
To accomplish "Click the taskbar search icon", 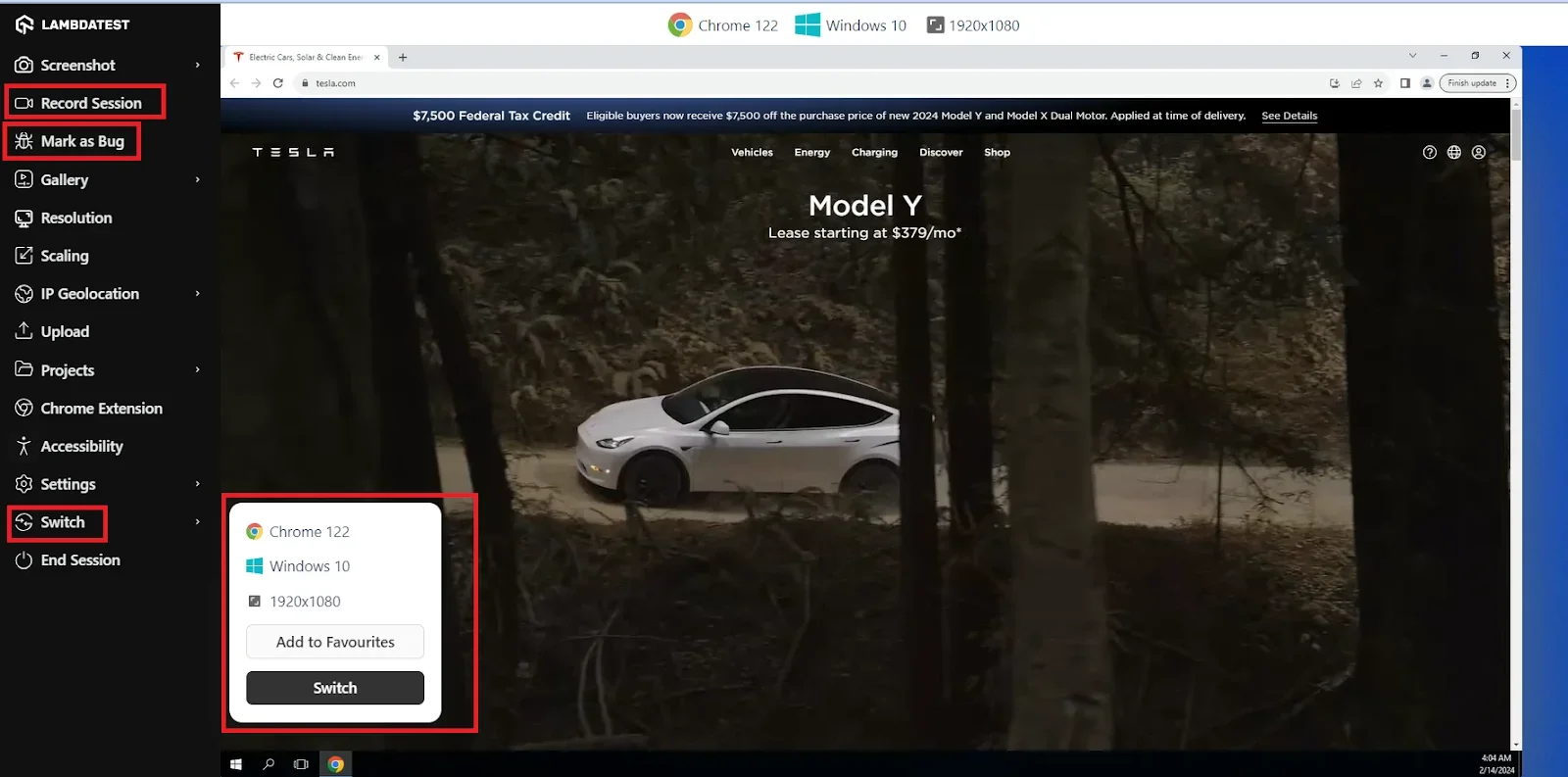I will pos(269,764).
